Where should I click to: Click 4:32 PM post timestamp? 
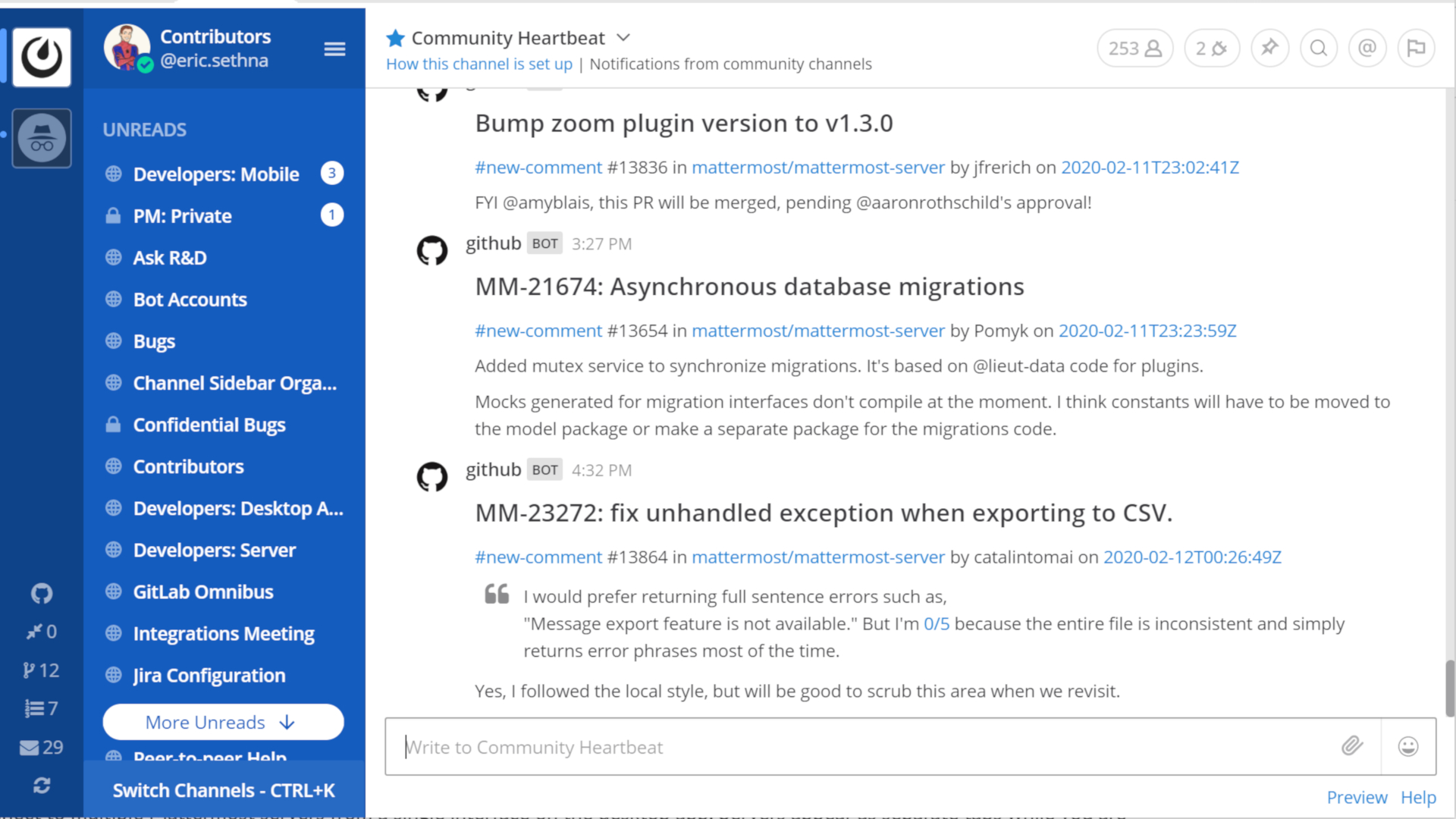[x=601, y=470]
